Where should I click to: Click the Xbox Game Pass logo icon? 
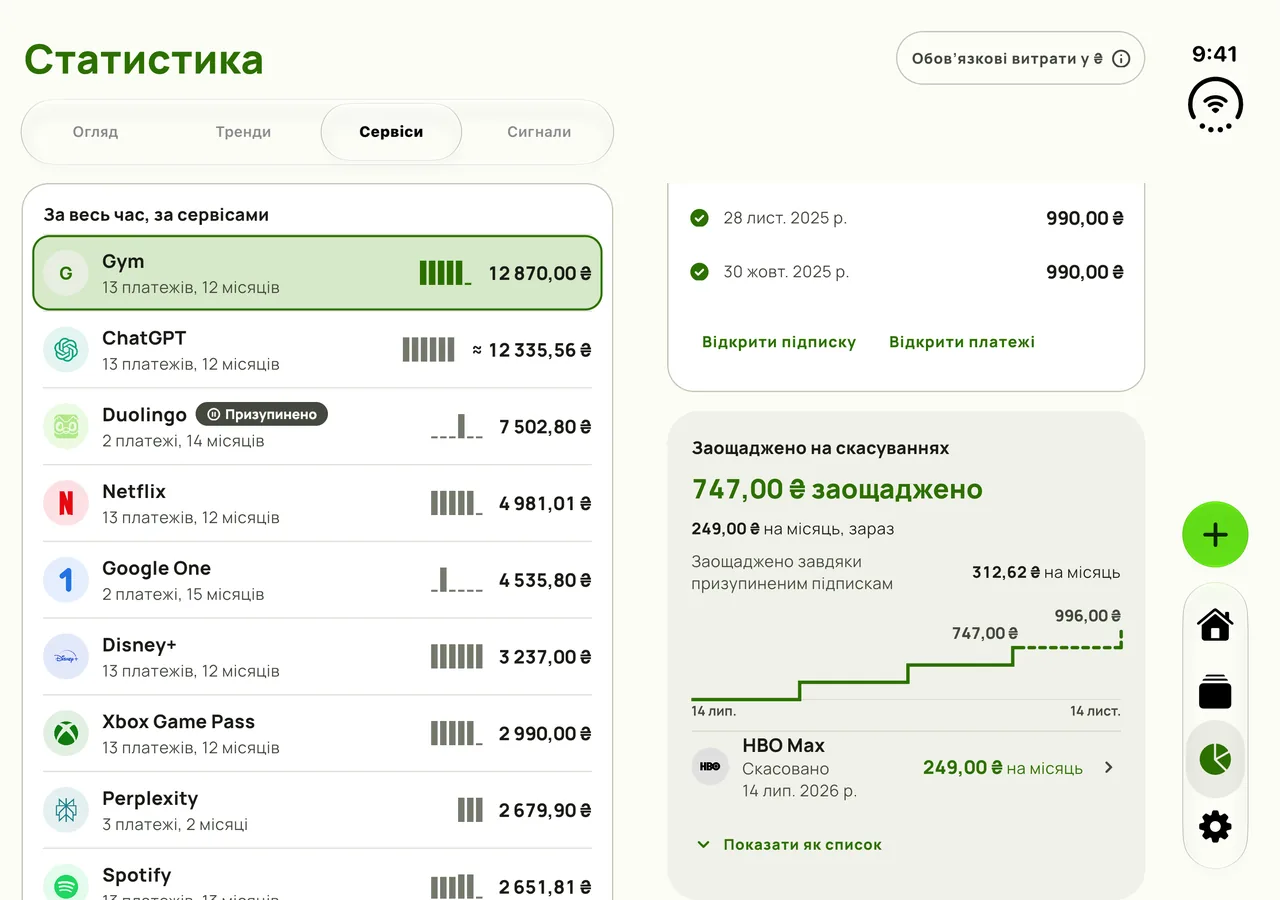point(66,733)
